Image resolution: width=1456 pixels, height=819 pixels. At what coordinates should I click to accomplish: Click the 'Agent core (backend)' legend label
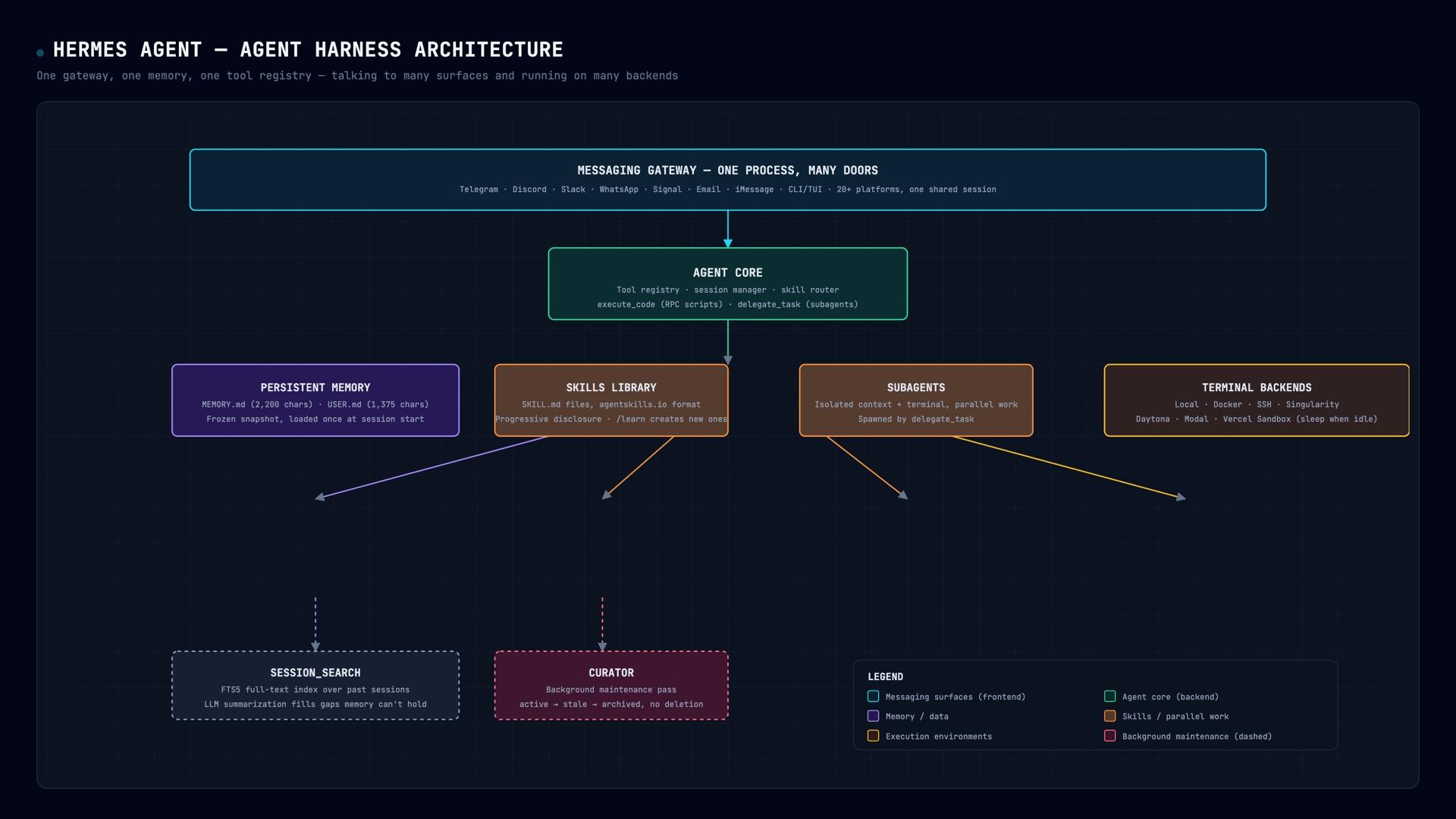[1171, 697]
